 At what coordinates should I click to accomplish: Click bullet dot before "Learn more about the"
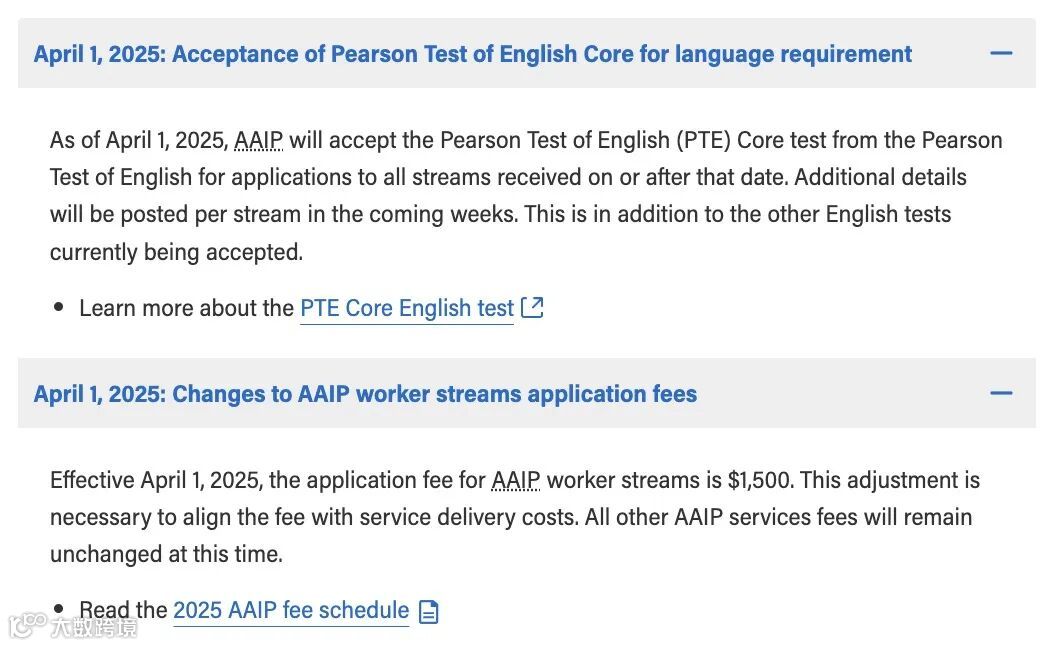[59, 307]
